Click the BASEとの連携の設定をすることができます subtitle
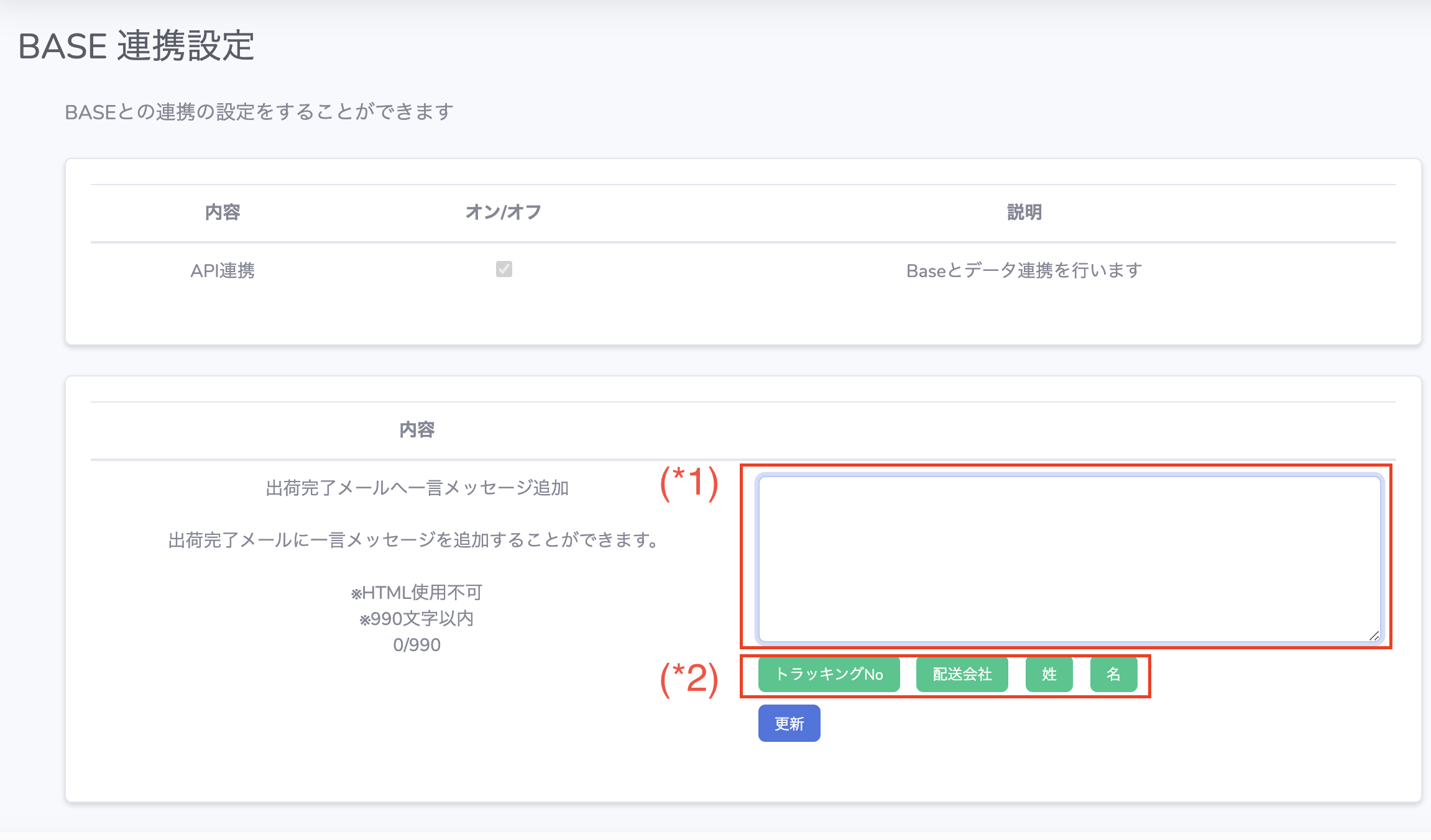This screenshot has height=840, width=1431. (259, 112)
